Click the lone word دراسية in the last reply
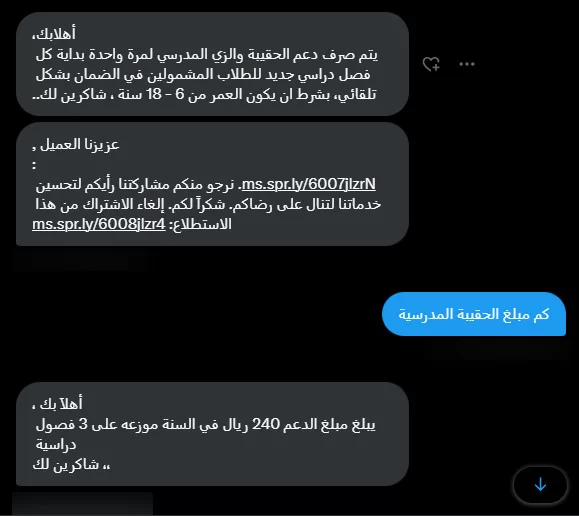 pos(56,444)
